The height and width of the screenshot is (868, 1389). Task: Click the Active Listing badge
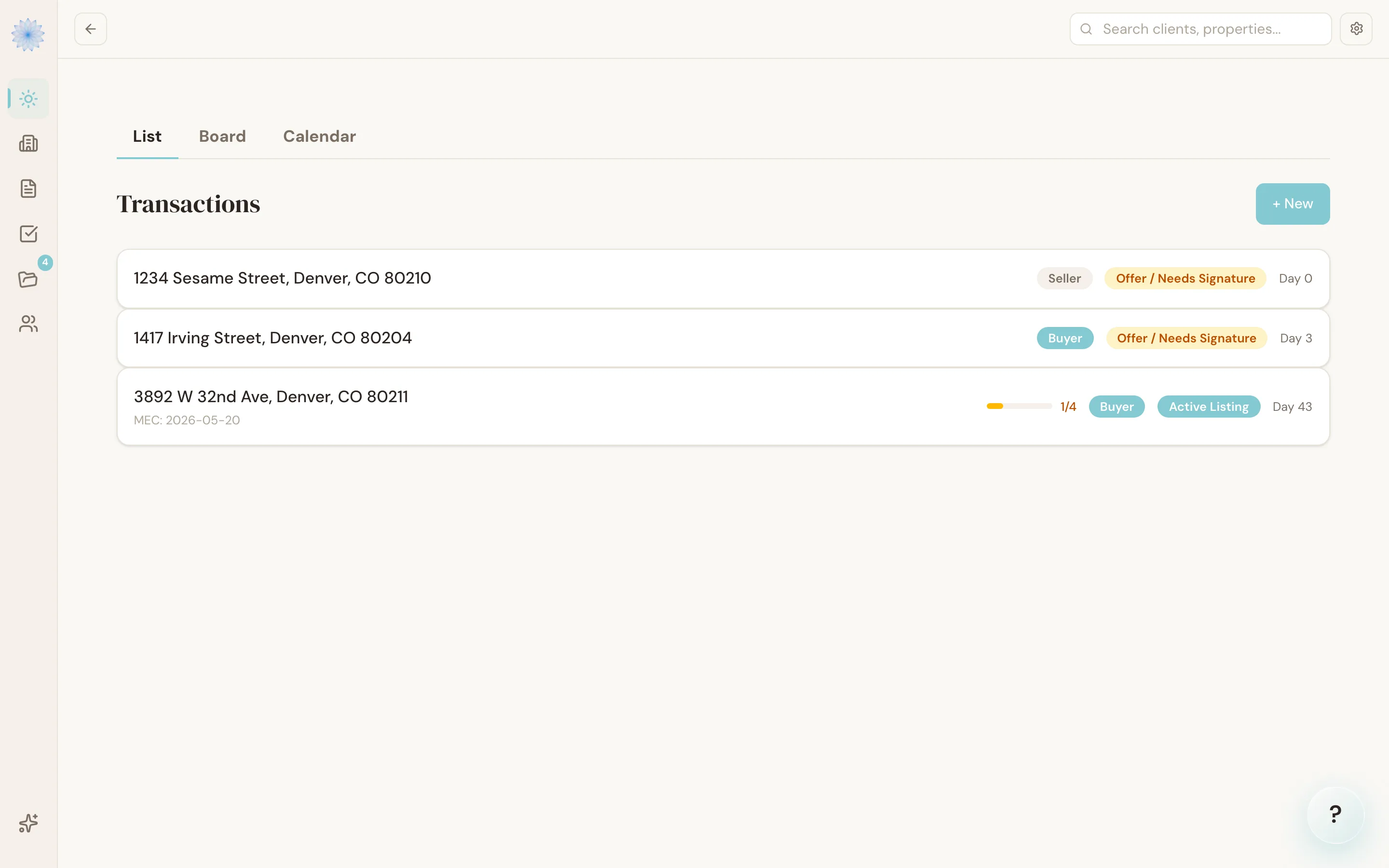(x=1209, y=407)
